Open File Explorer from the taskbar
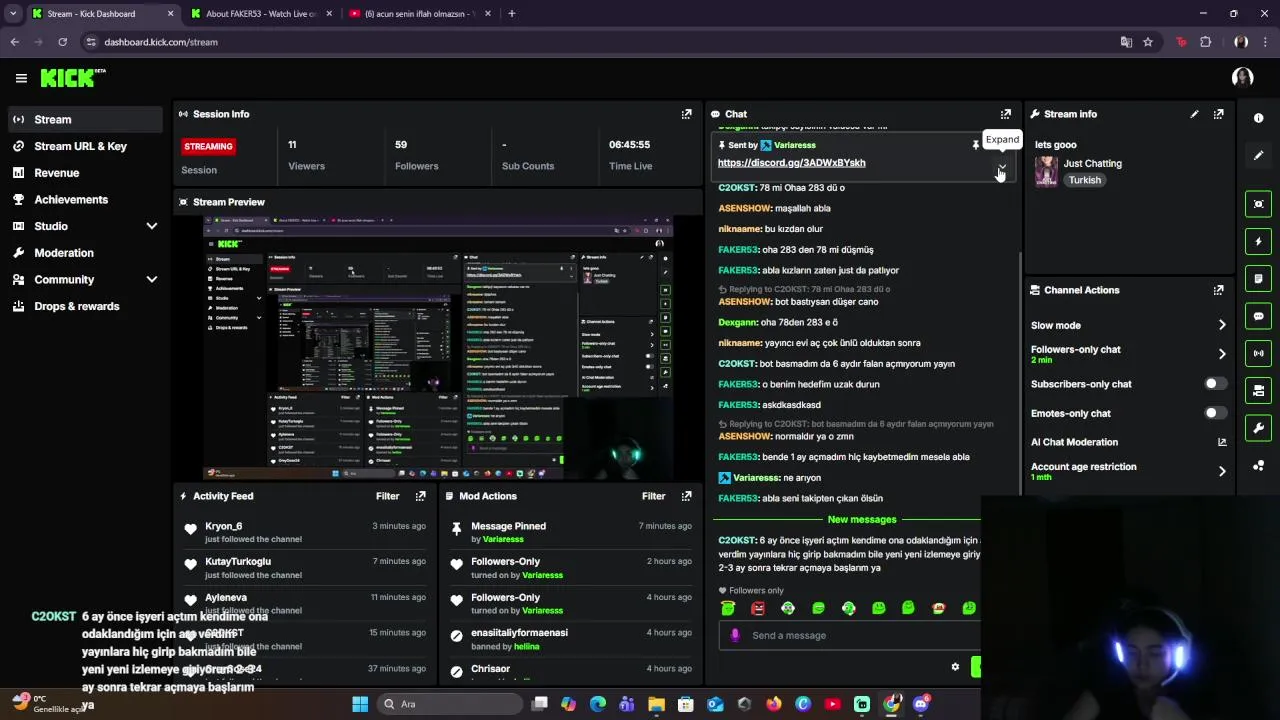The image size is (1280, 720). (656, 704)
